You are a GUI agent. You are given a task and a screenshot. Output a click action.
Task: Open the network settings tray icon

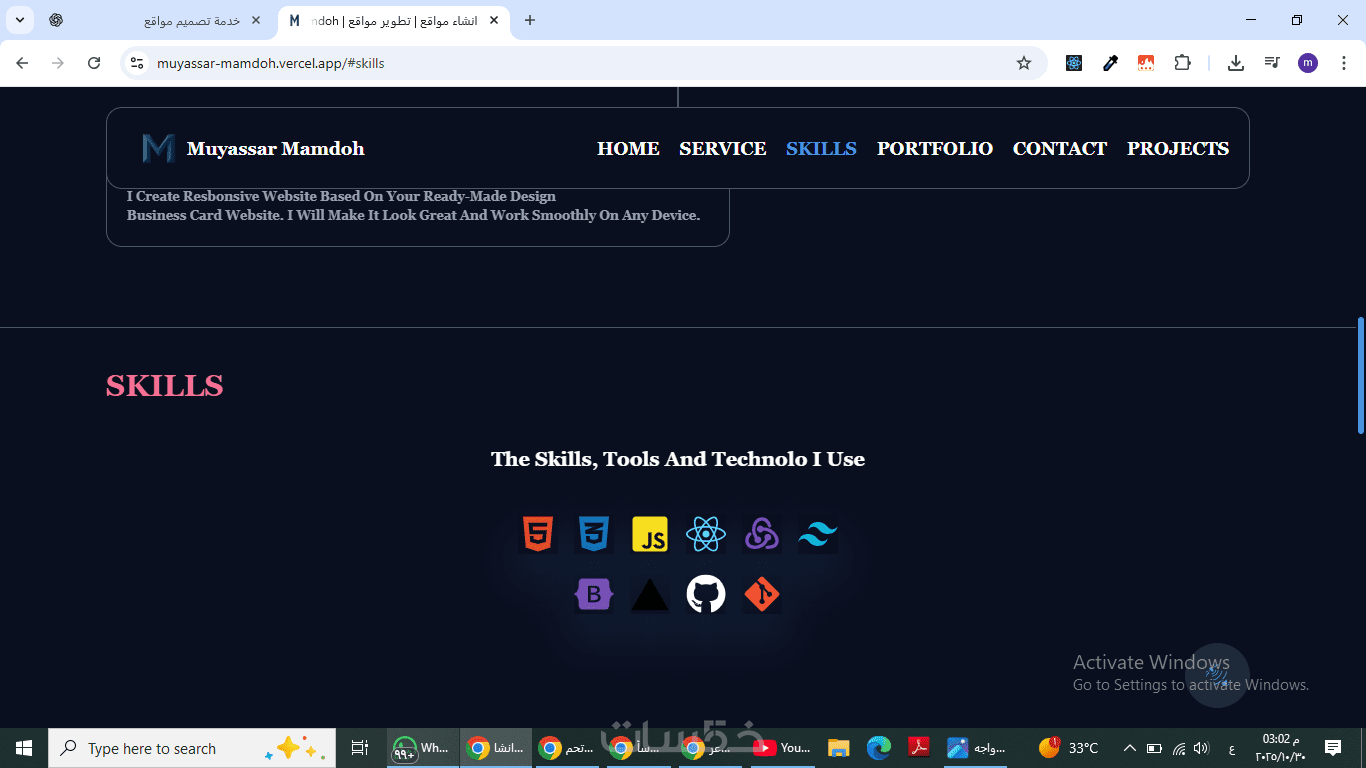coord(1179,748)
